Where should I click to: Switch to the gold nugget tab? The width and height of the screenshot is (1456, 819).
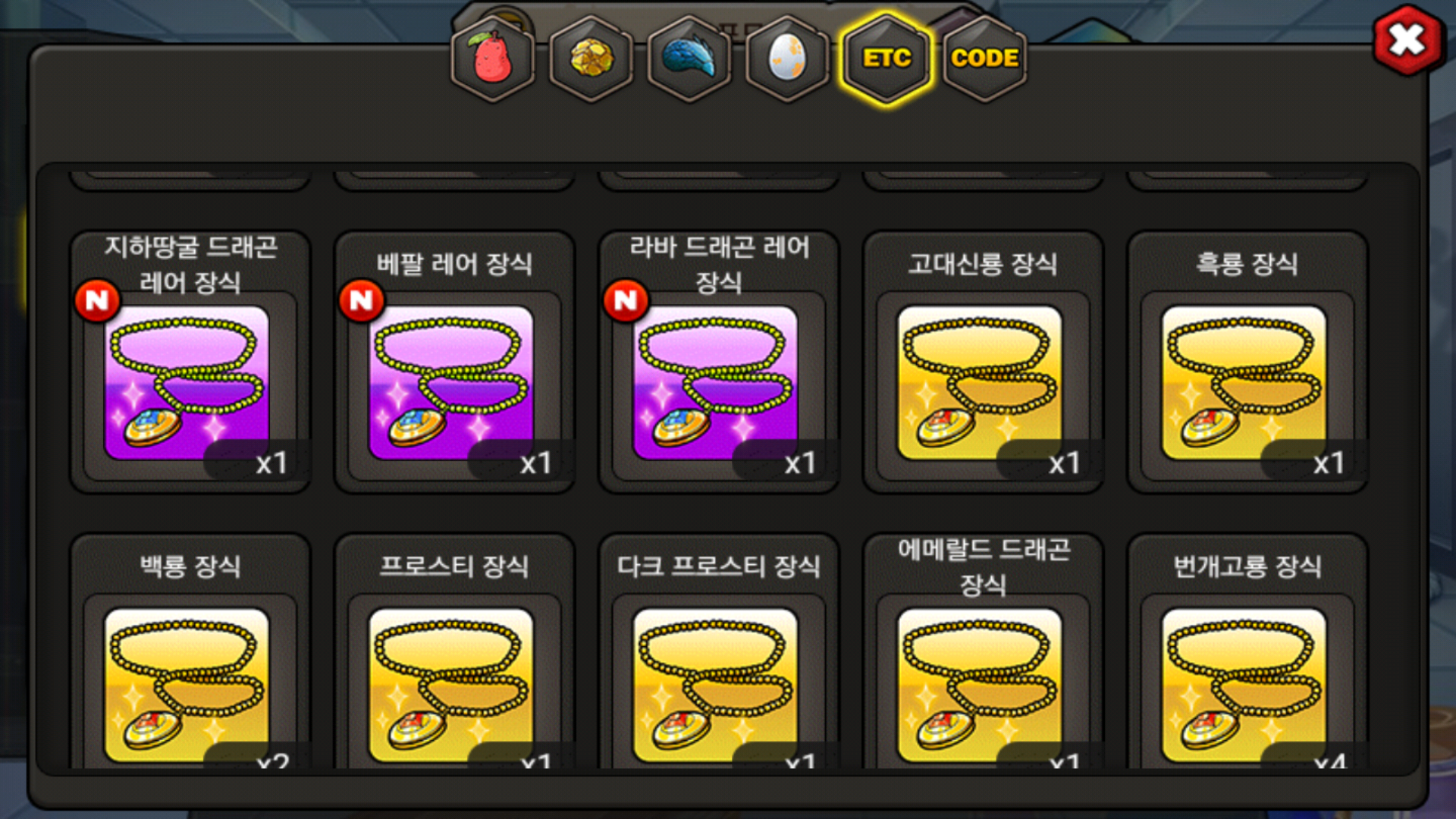point(591,58)
